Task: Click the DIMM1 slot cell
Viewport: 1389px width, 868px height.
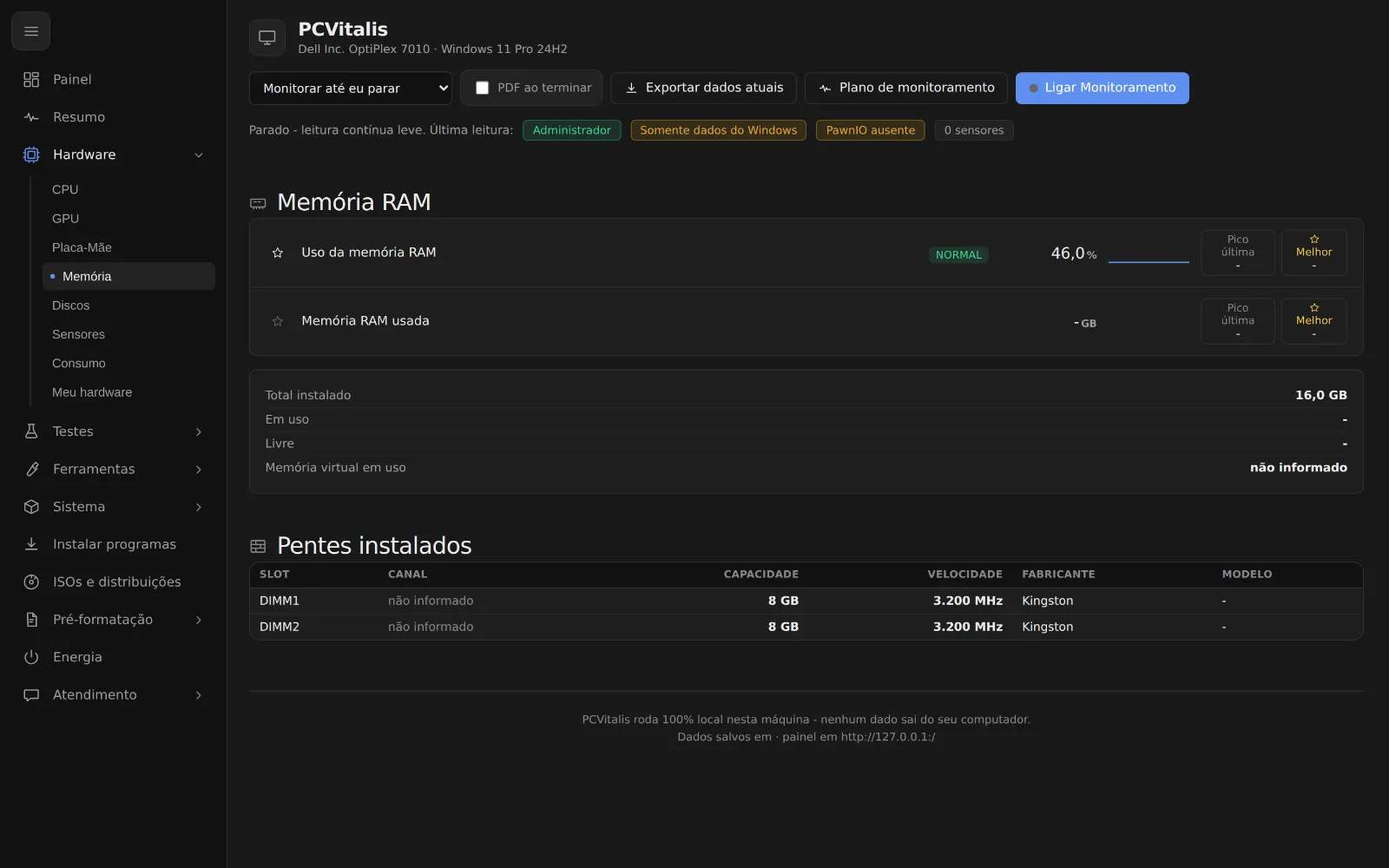Action: [x=280, y=601]
